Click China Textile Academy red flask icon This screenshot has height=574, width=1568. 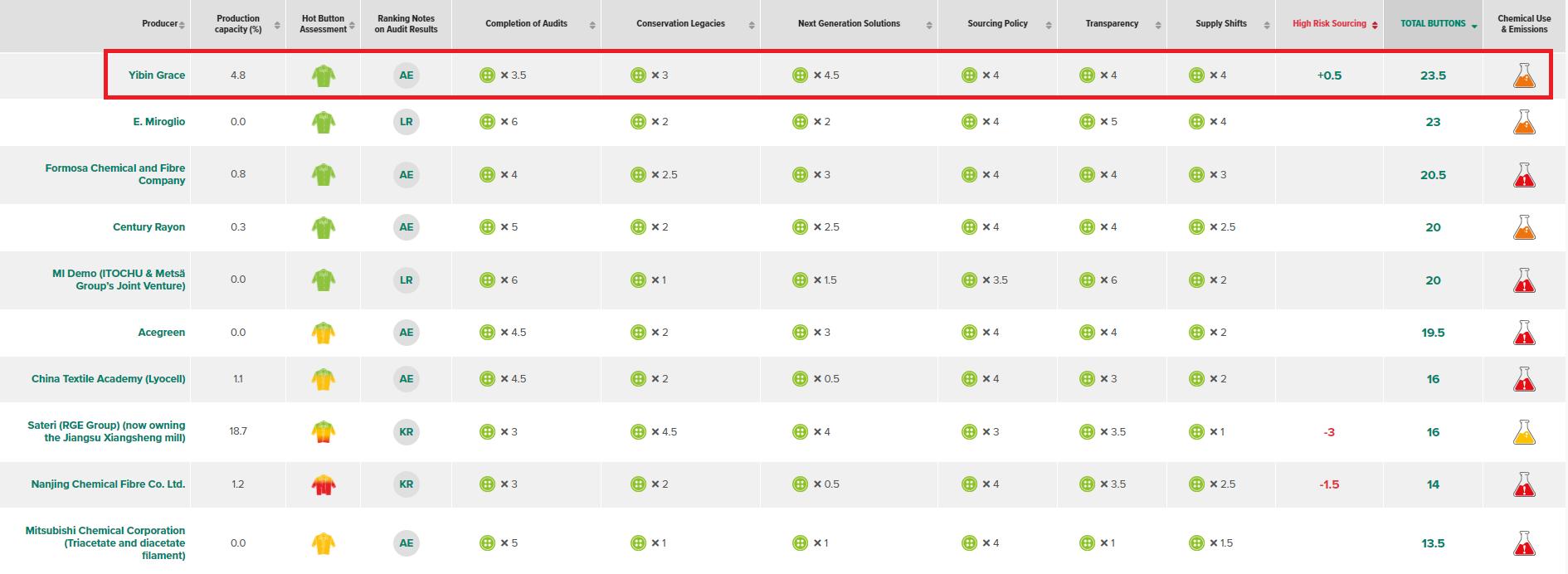[x=1524, y=379]
